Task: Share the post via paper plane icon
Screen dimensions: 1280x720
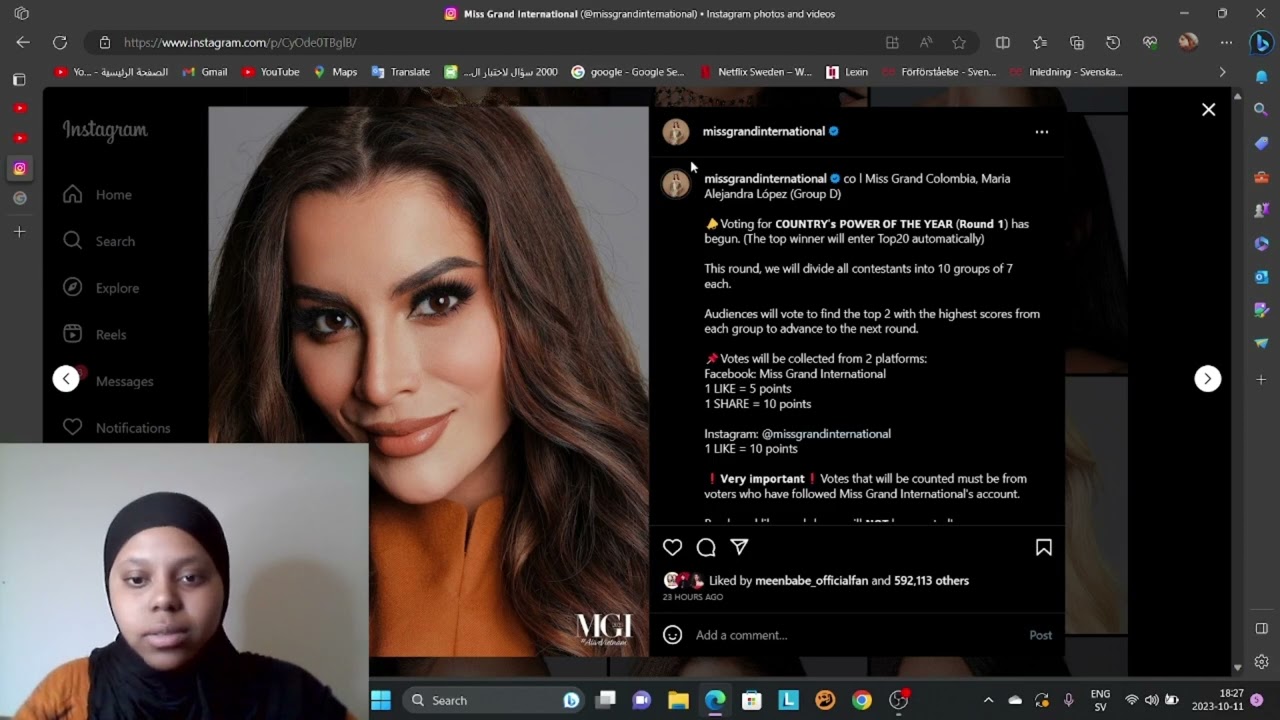Action: click(739, 547)
